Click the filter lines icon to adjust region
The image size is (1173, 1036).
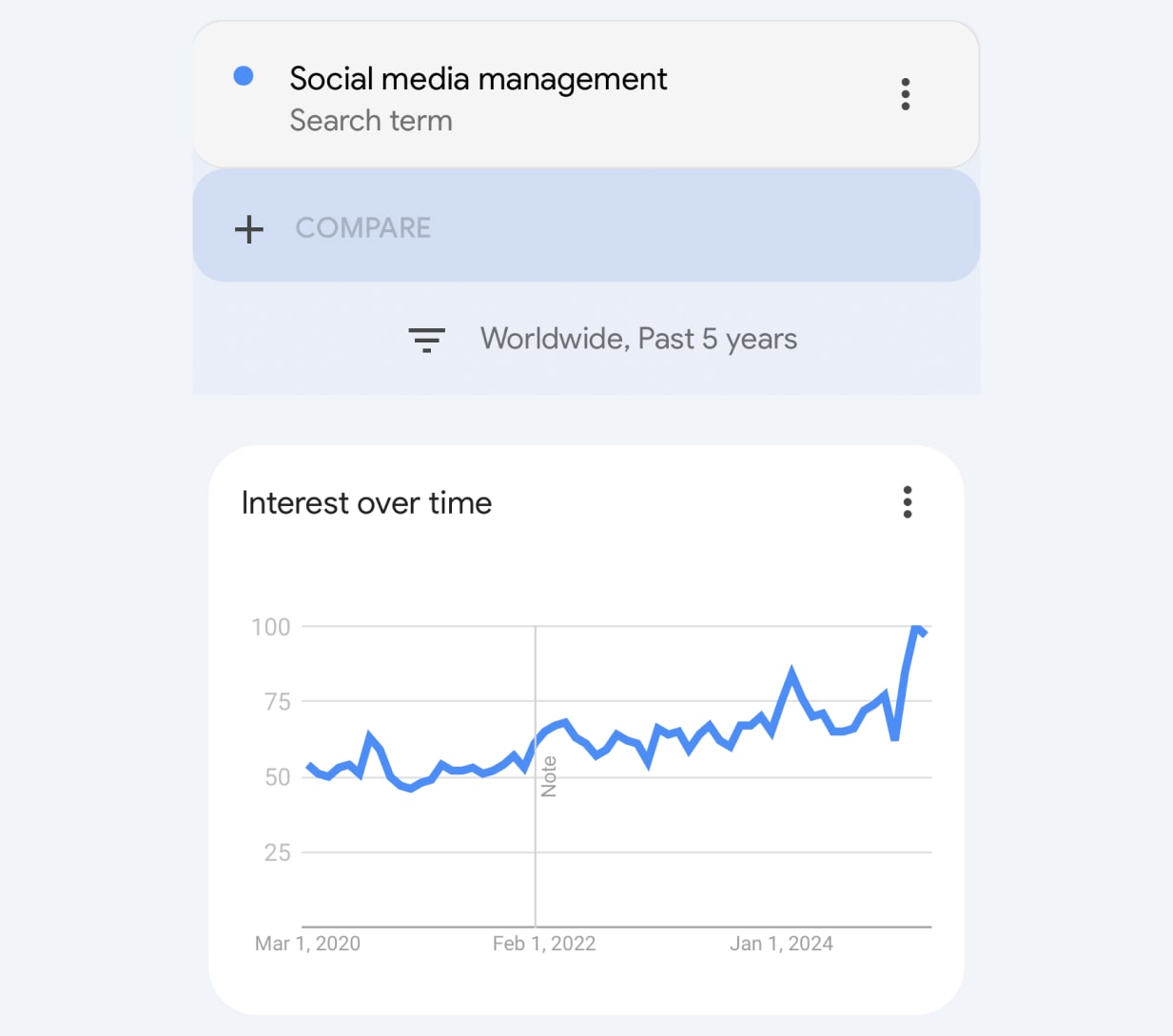point(427,340)
